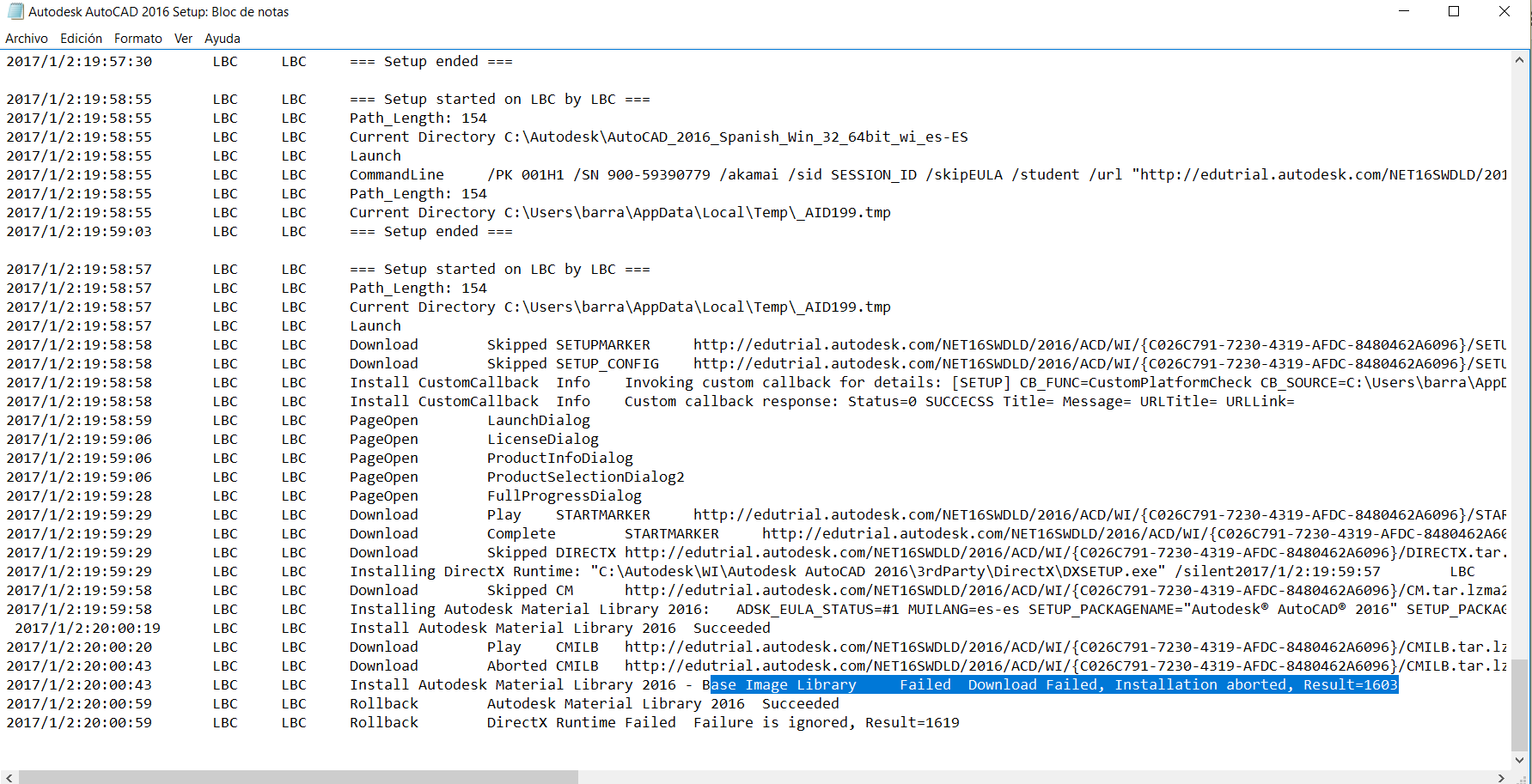Click the LicenseDialog entry
The image size is (1532, 784).
[543, 440]
